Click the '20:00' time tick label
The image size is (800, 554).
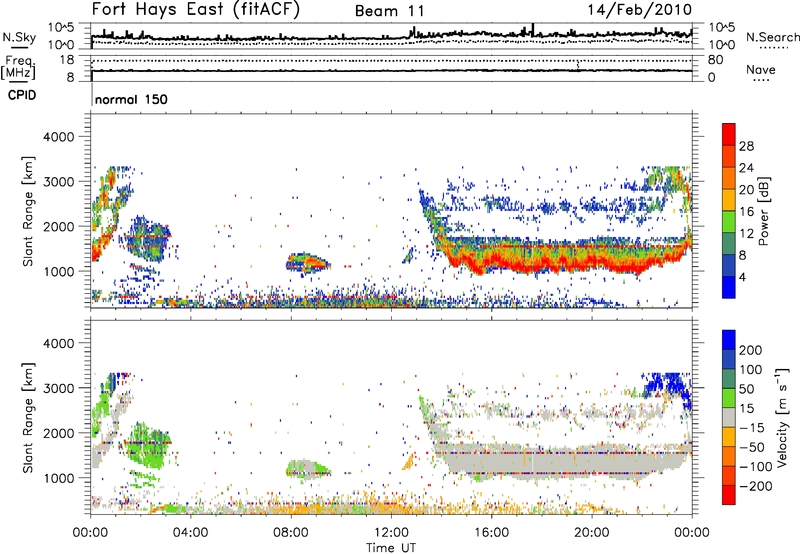point(591,533)
